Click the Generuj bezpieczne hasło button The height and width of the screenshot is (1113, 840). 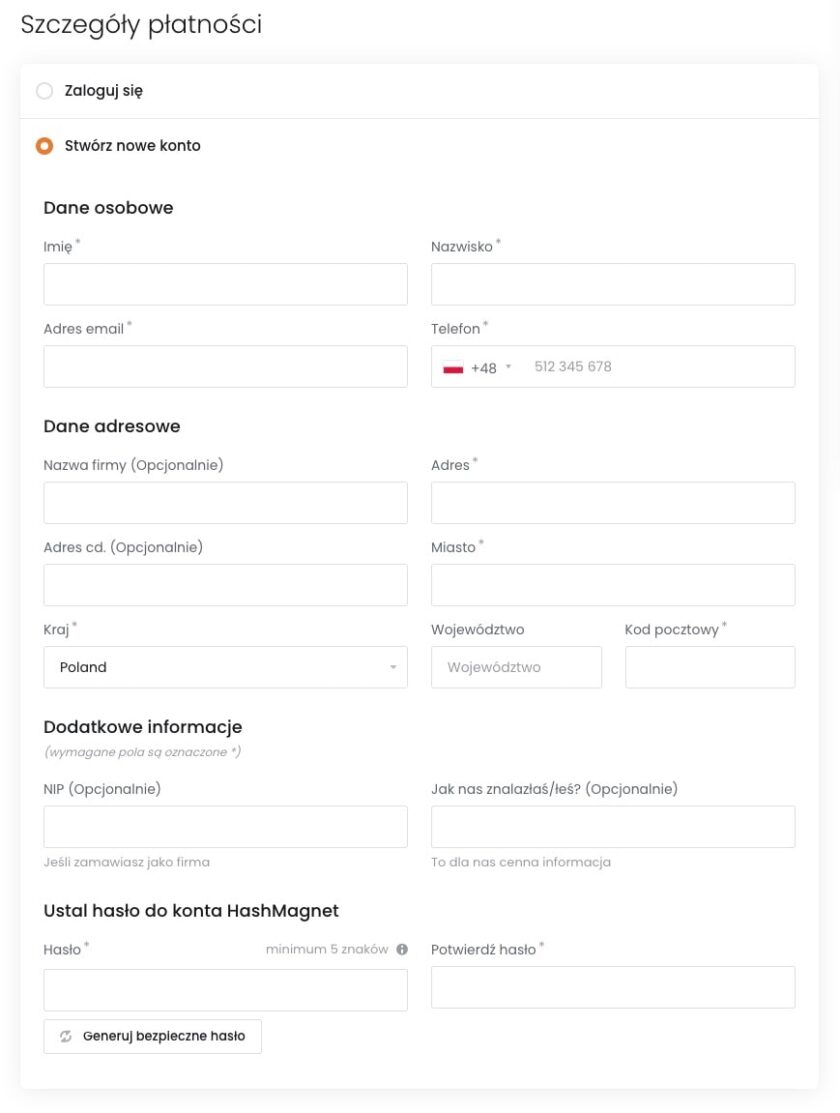point(152,1036)
